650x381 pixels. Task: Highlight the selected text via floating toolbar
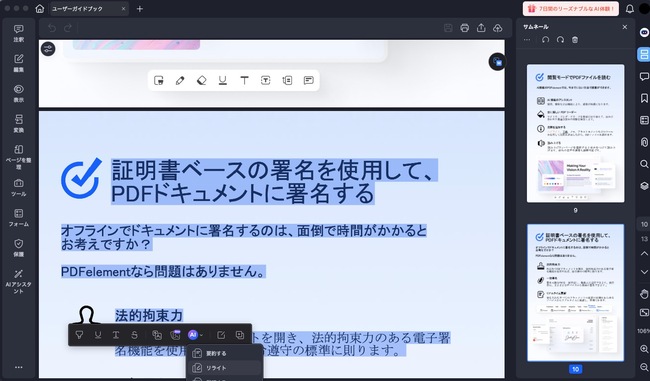tap(79, 335)
